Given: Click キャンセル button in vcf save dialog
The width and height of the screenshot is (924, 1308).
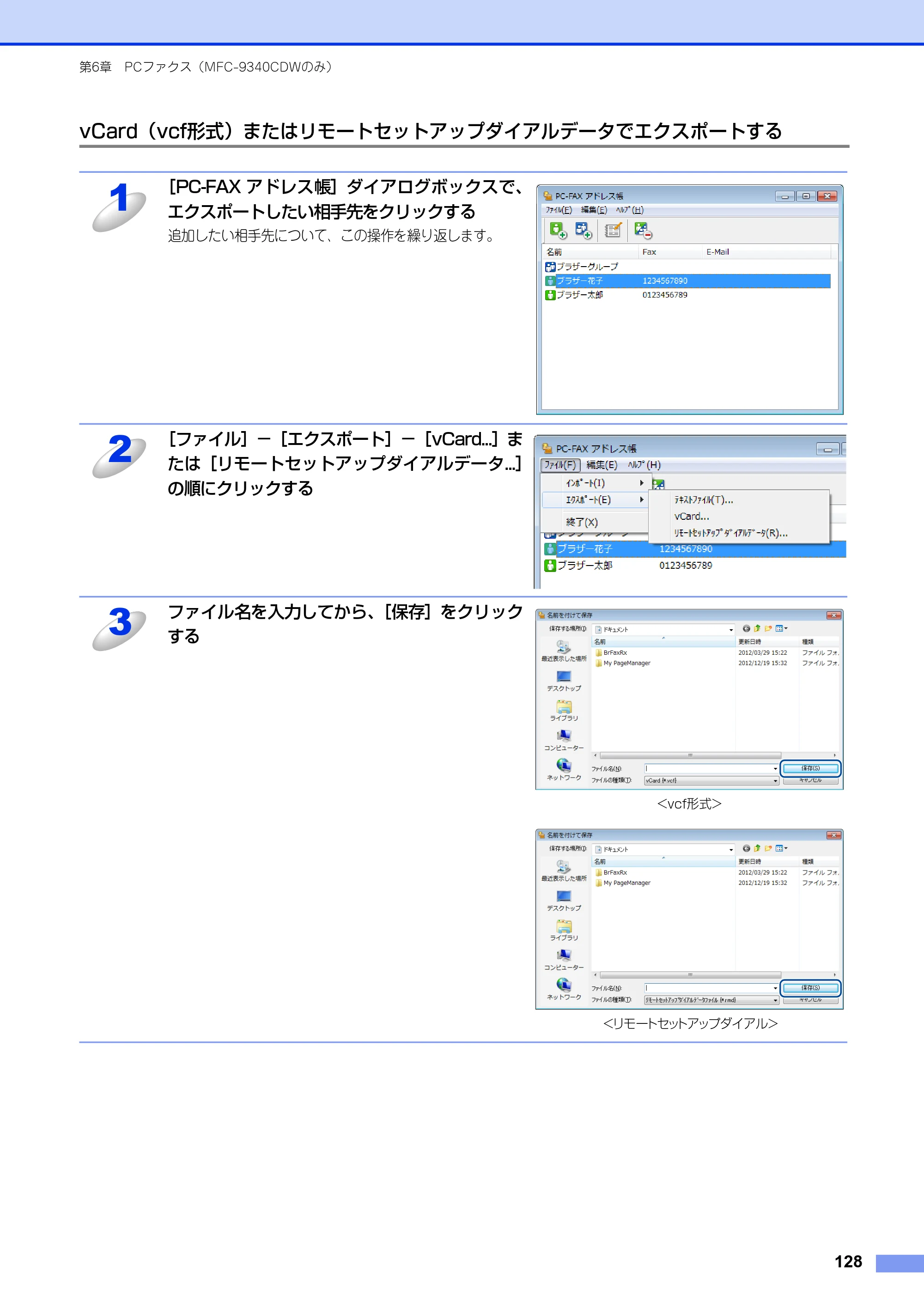Looking at the screenshot, I should (811, 780).
